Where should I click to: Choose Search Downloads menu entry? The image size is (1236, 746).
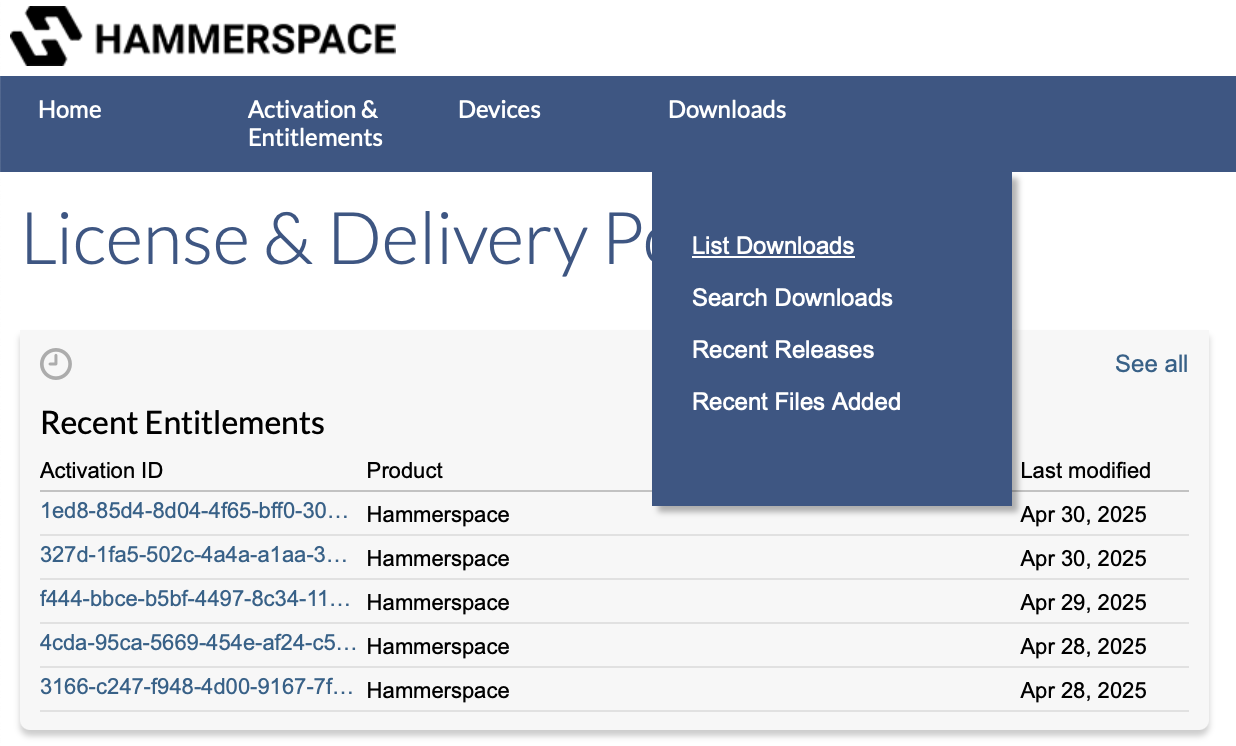[792, 298]
